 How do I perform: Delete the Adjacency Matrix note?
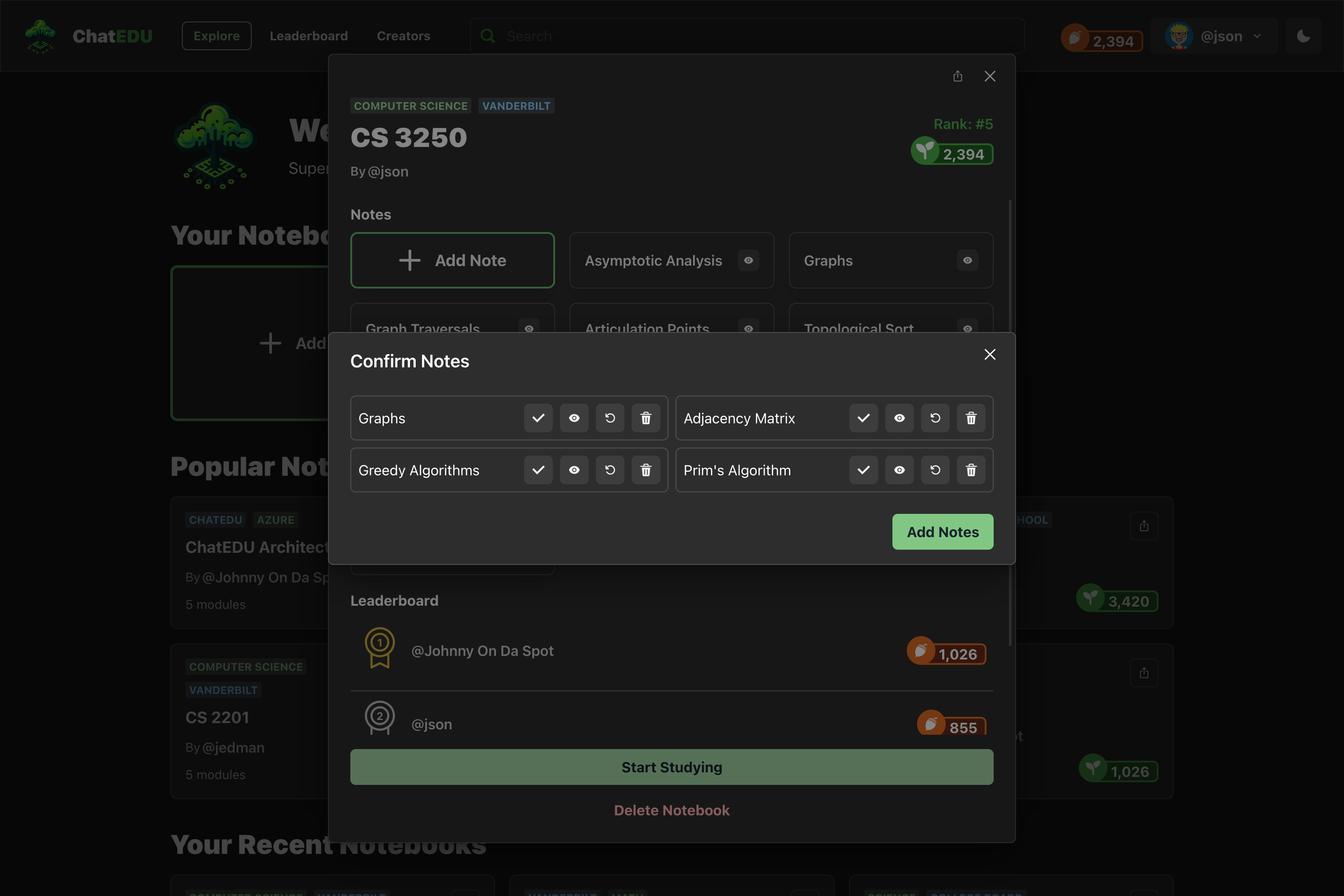971,418
